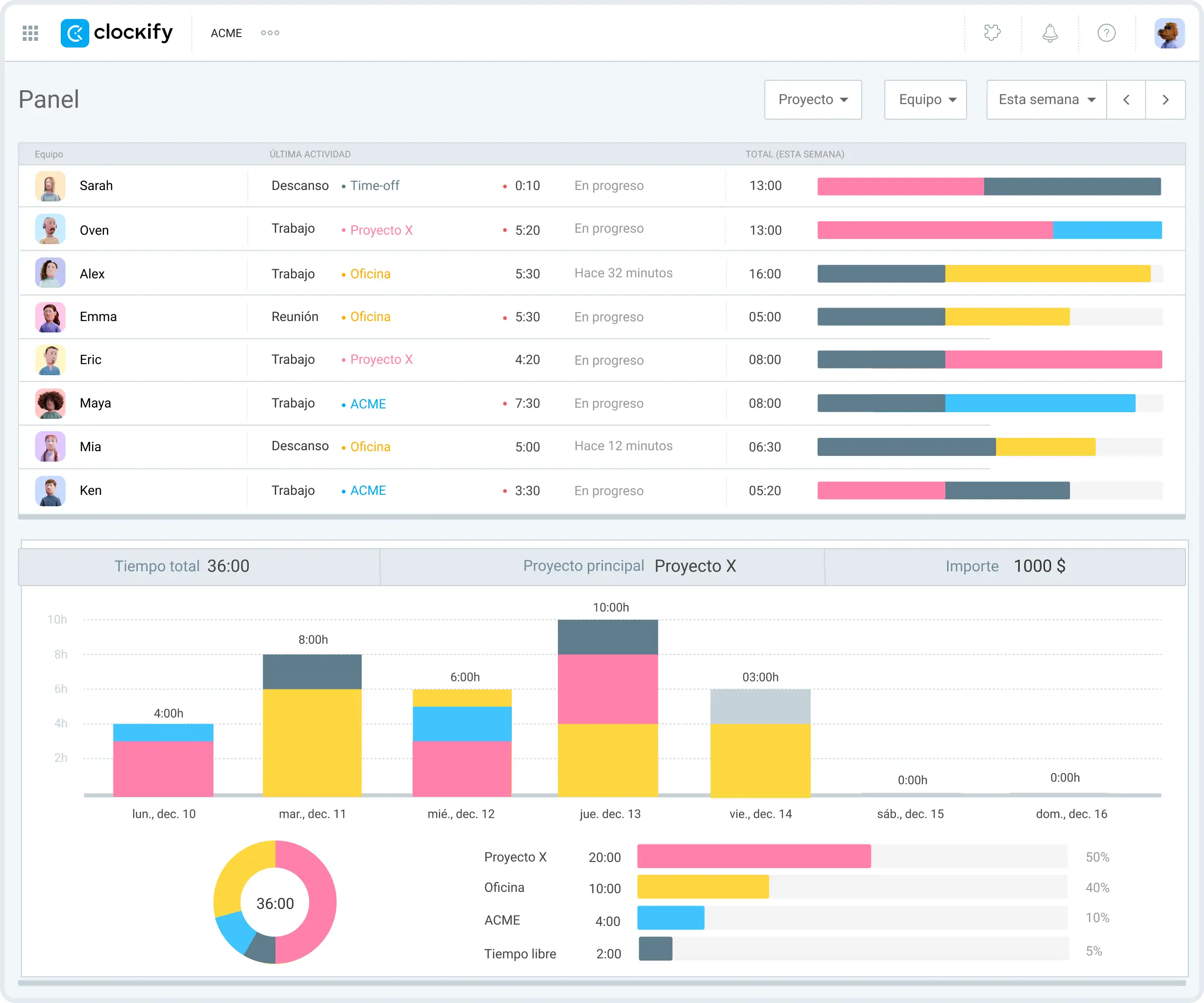
Task: Click the ÚLTIMA ACTIVIDAD column header
Action: 310,154
